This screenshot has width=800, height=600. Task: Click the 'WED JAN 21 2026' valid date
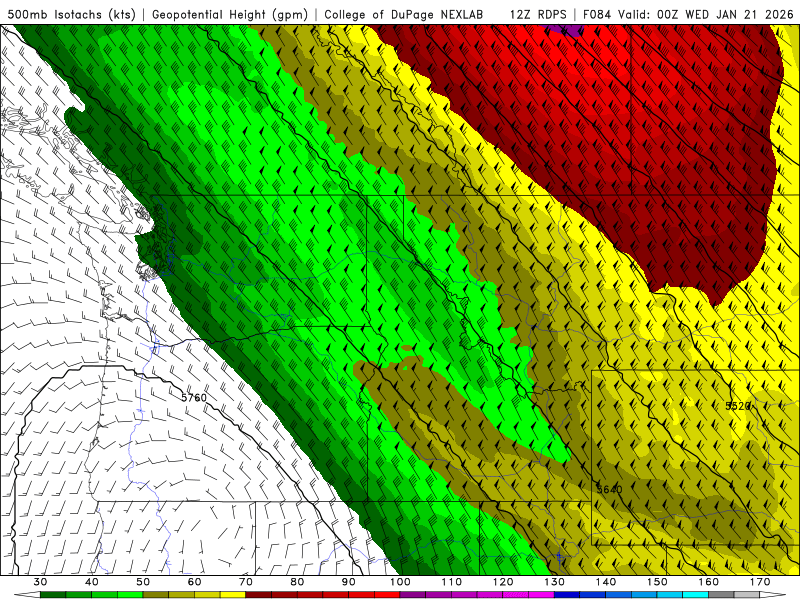739,15
